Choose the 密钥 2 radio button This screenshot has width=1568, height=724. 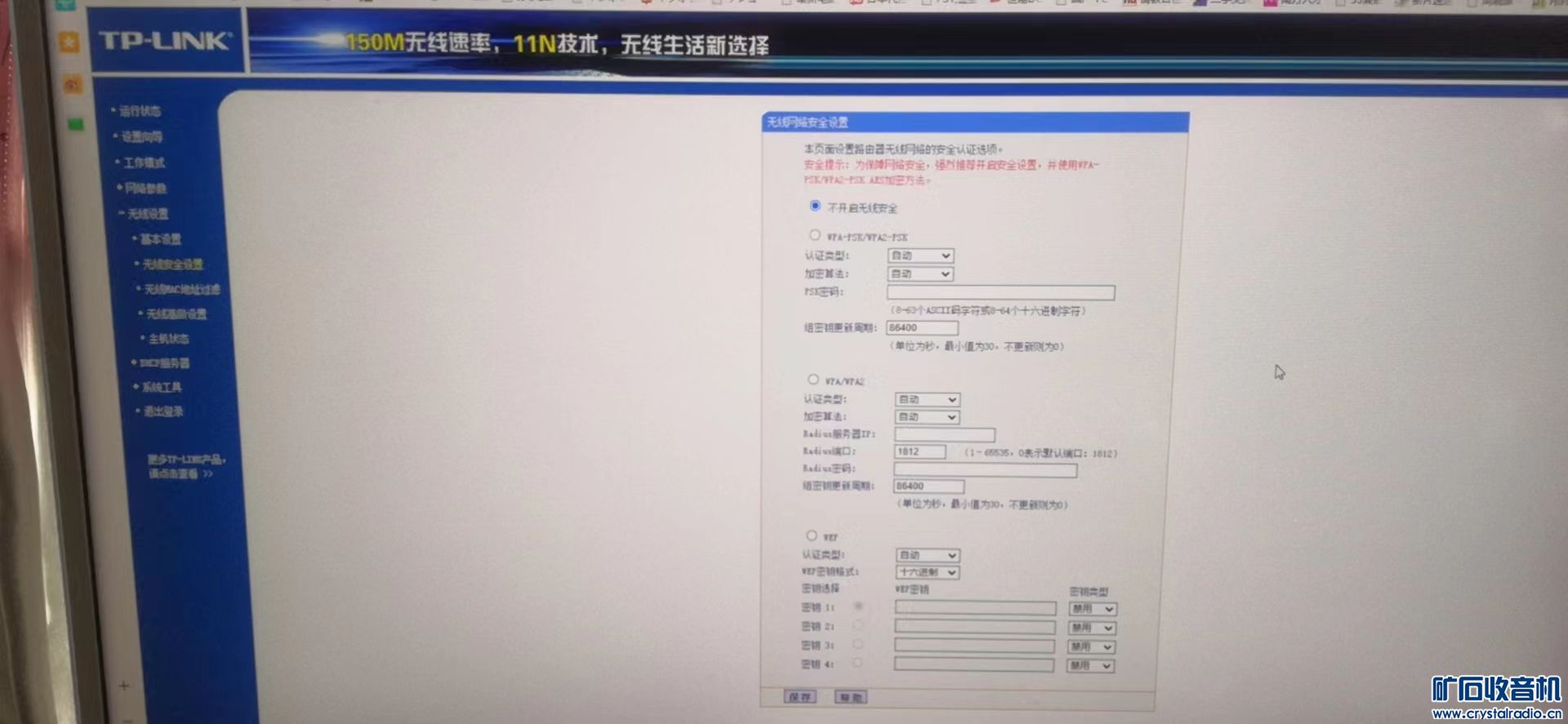[858, 625]
